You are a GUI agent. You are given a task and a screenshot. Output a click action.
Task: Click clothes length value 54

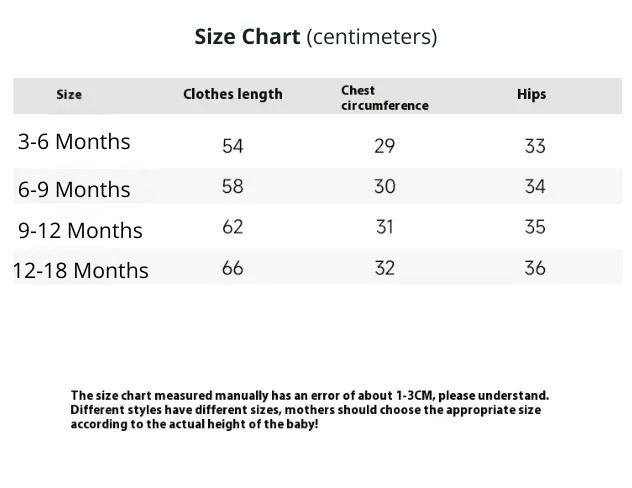(x=232, y=146)
